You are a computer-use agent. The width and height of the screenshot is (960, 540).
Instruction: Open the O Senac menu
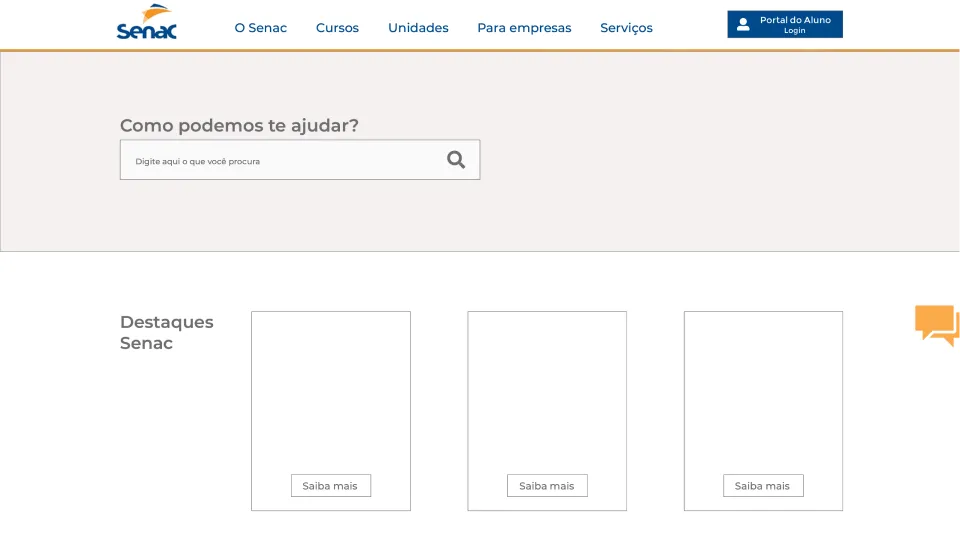pyautogui.click(x=260, y=28)
